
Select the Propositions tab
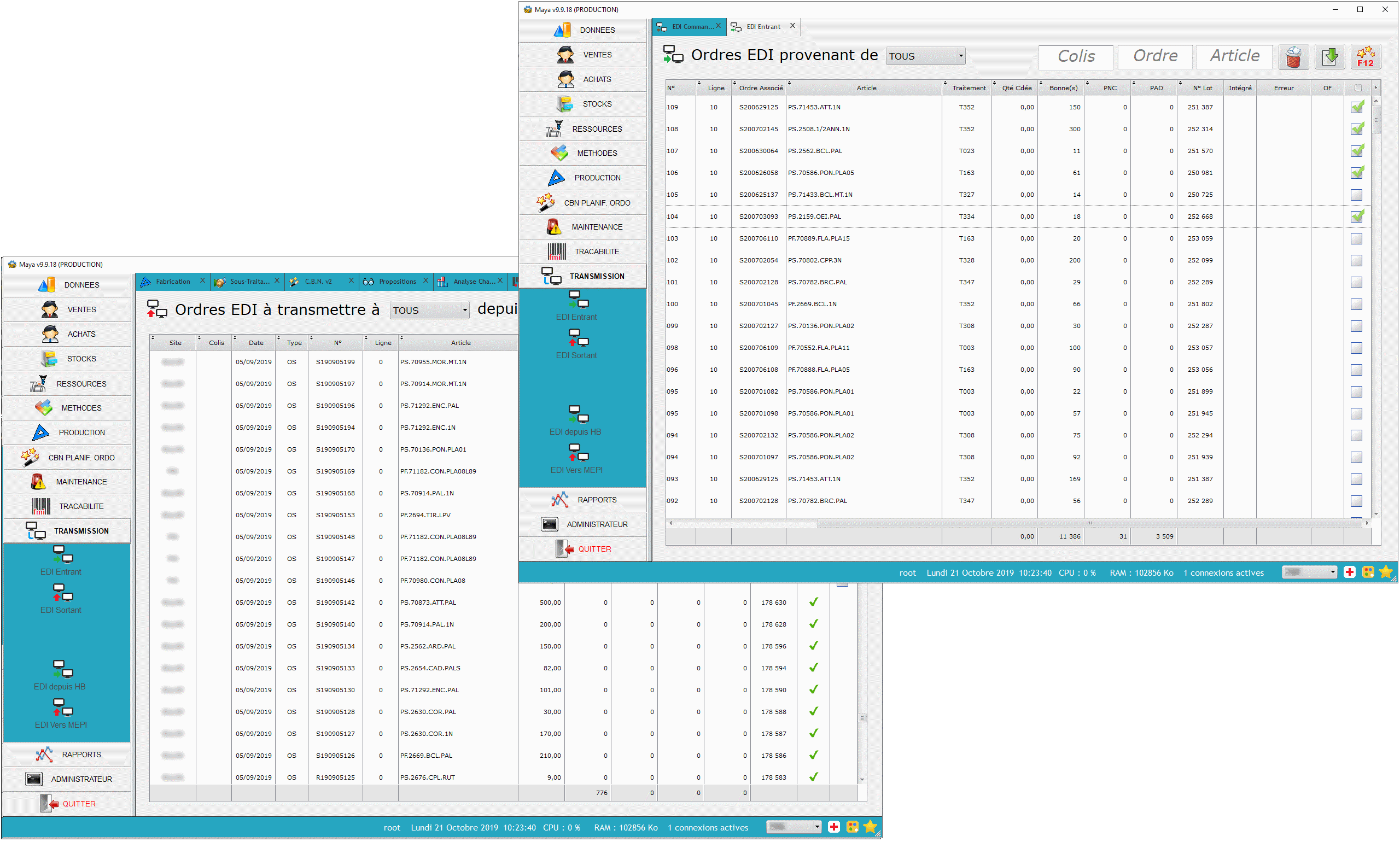[396, 282]
